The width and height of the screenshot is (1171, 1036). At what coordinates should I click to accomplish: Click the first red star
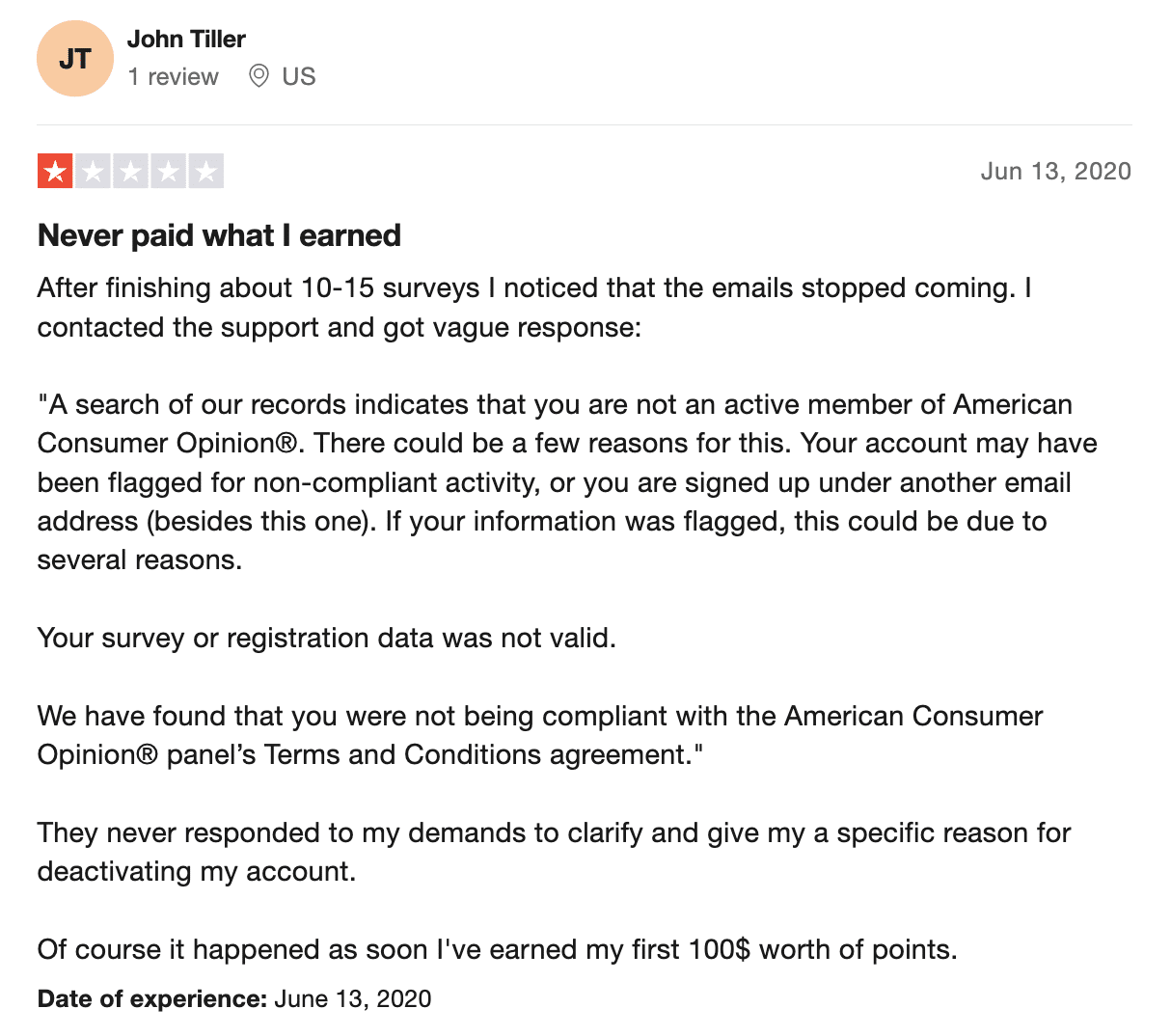55,172
